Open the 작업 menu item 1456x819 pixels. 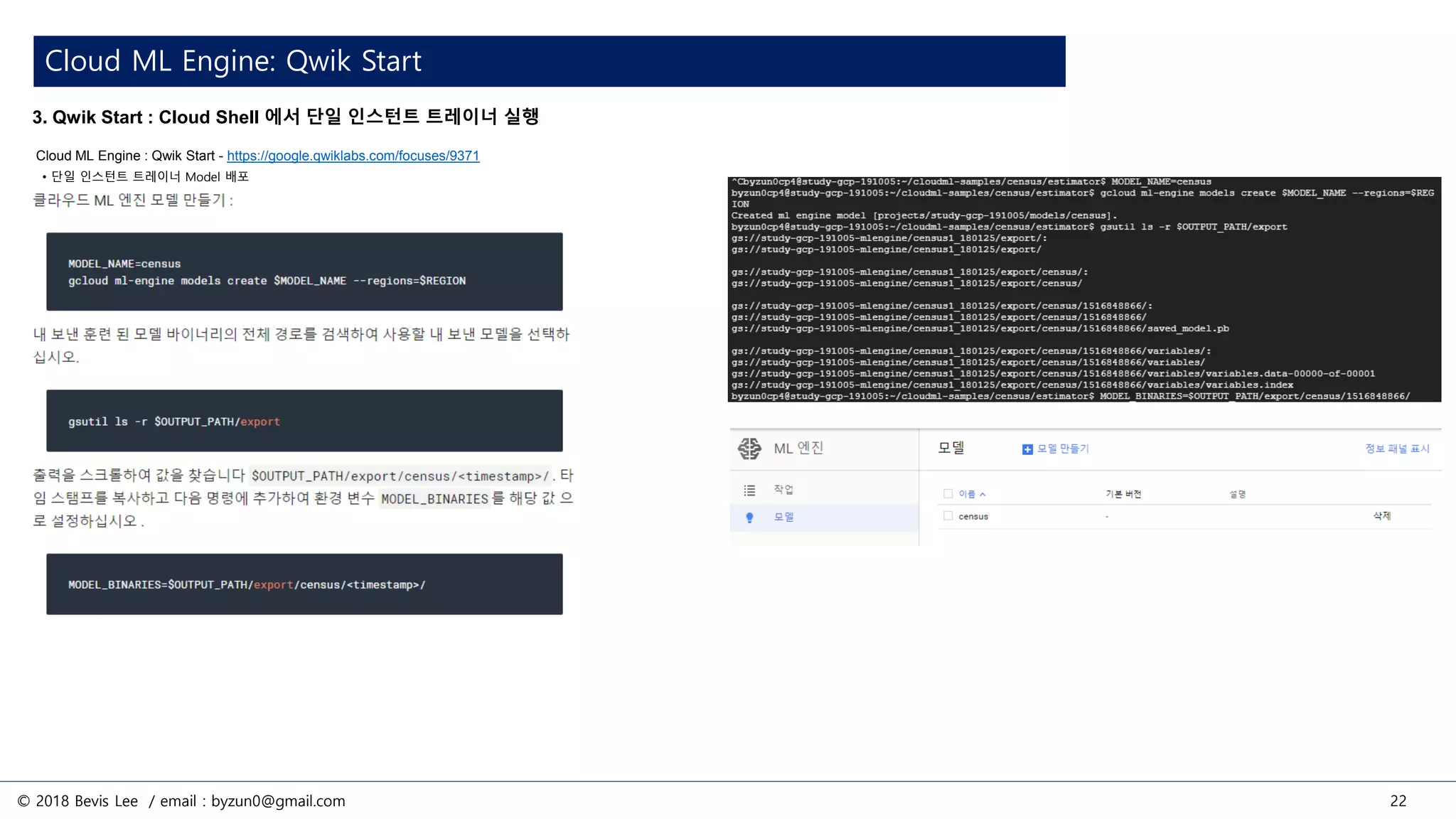pos(783,489)
